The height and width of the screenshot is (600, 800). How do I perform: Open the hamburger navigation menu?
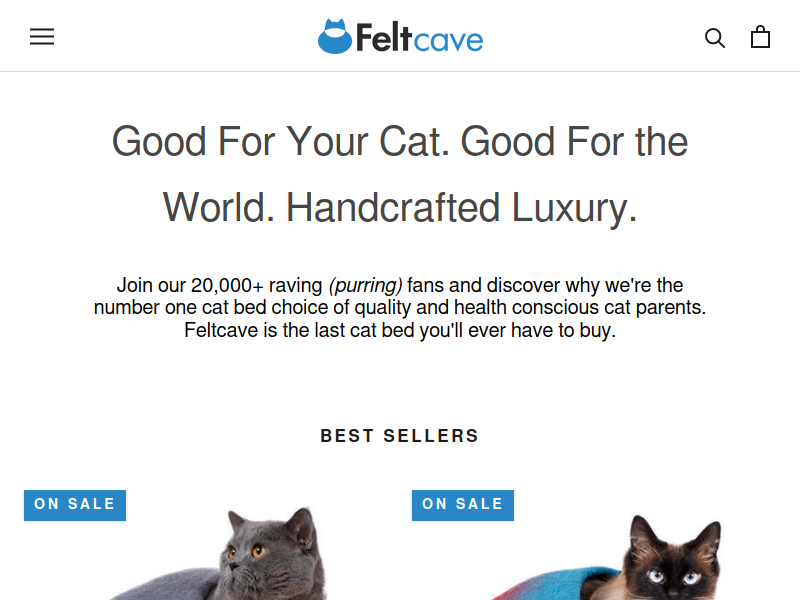pos(42,37)
